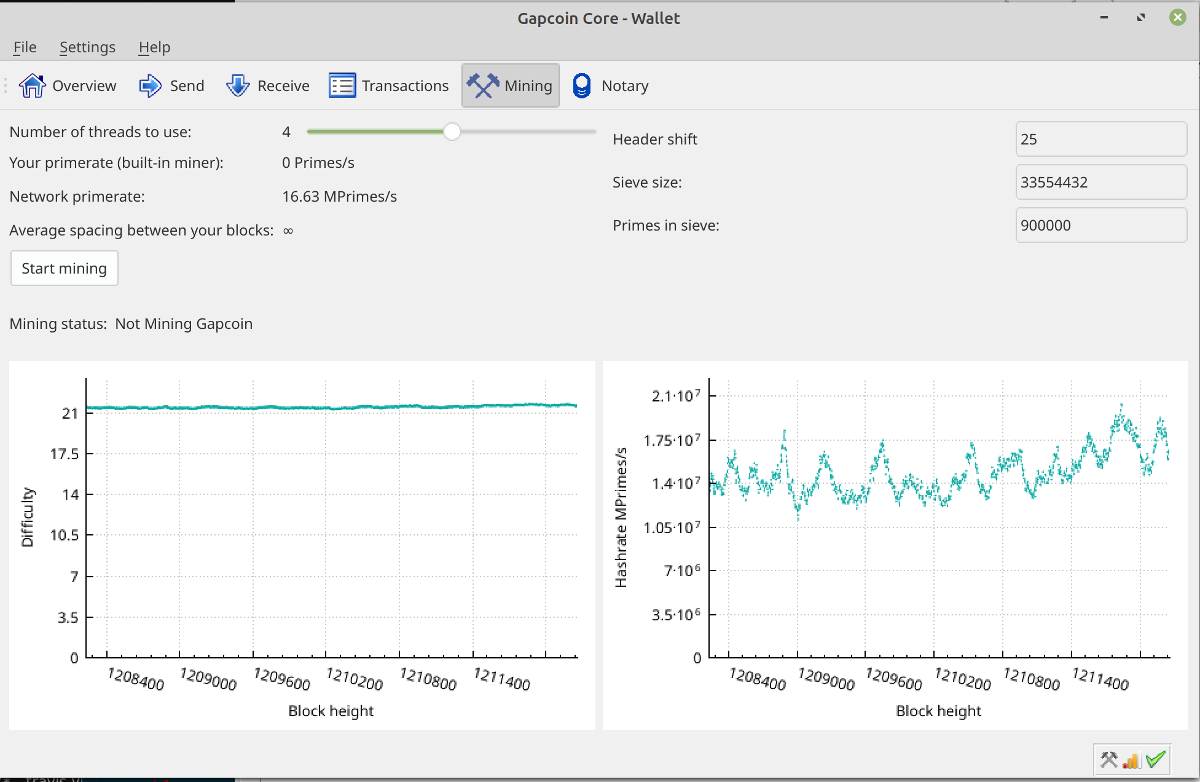
Task: Edit the Primes in sieve field
Action: click(1101, 225)
